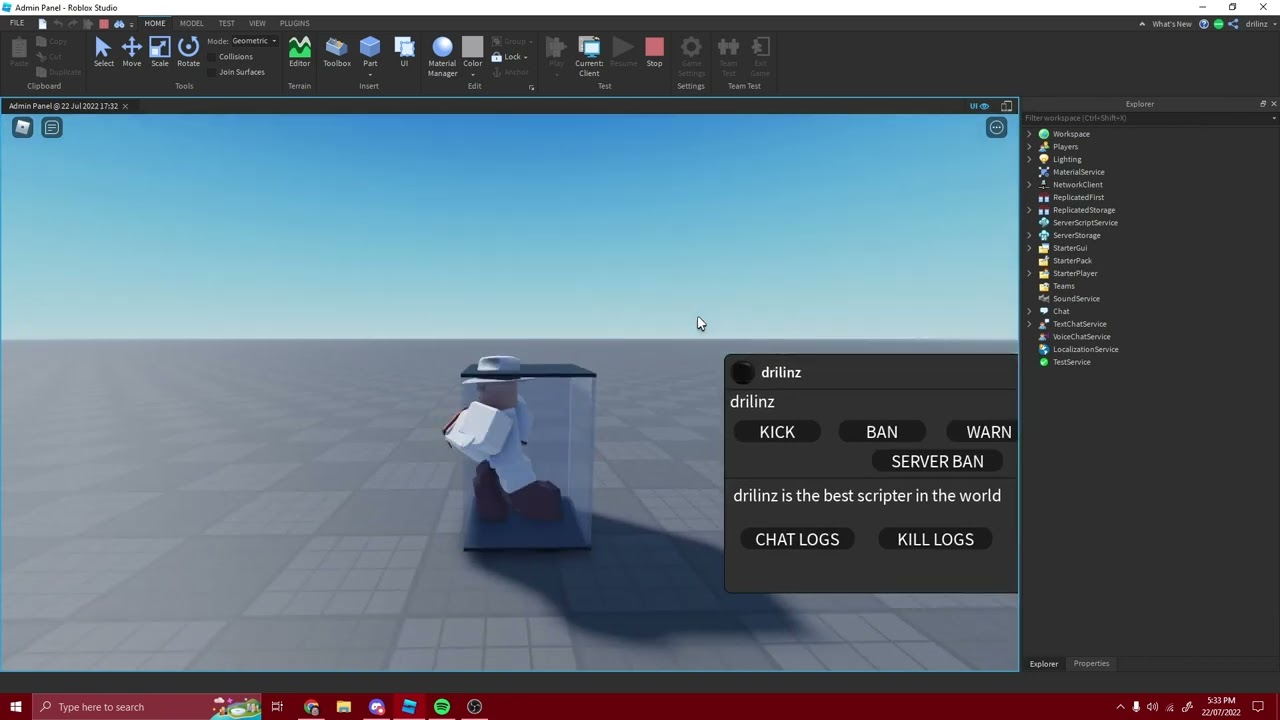Stop the running playtest

coord(654,52)
